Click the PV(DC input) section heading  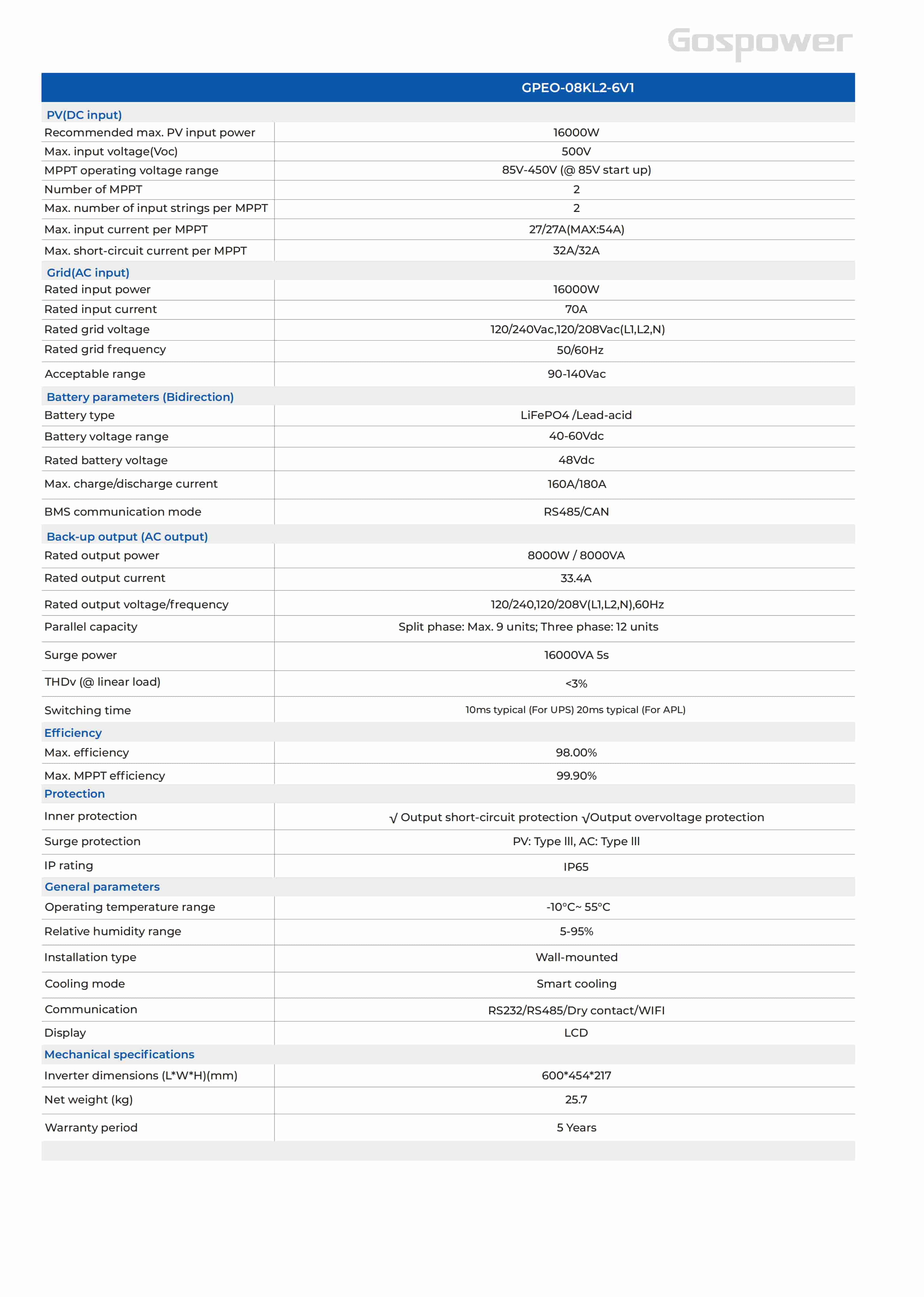tap(84, 115)
